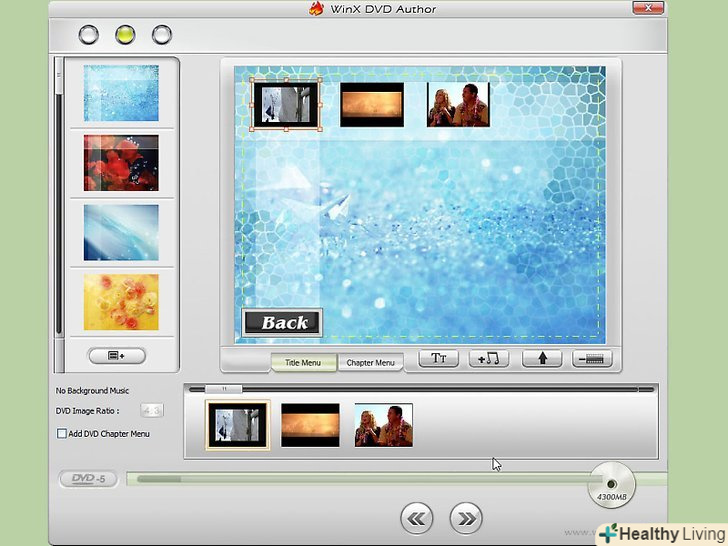The image size is (728, 546).
Task: Switch disc type with DVD-5 button
Action: 89,480
